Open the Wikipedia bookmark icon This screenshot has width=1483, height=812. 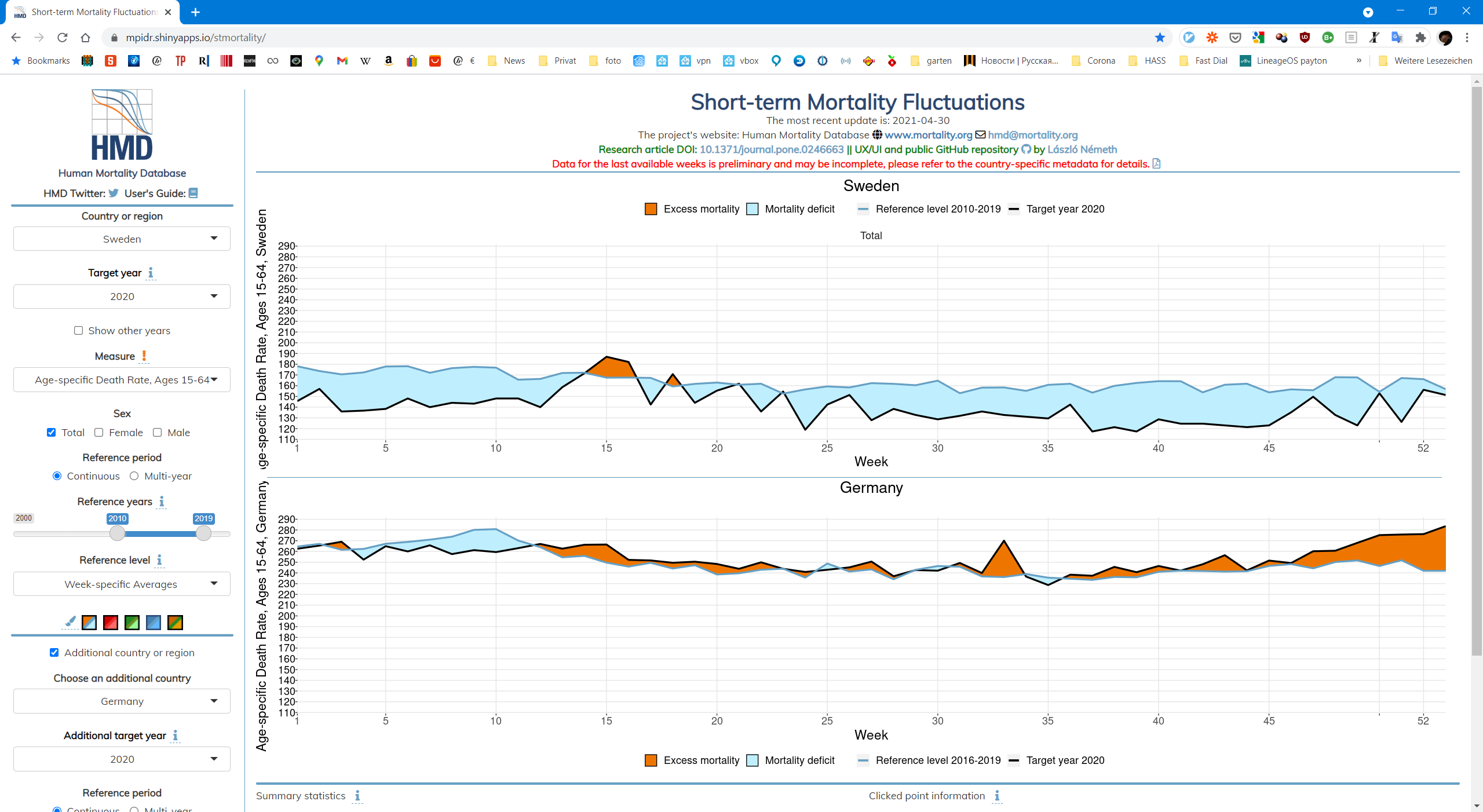[366, 61]
